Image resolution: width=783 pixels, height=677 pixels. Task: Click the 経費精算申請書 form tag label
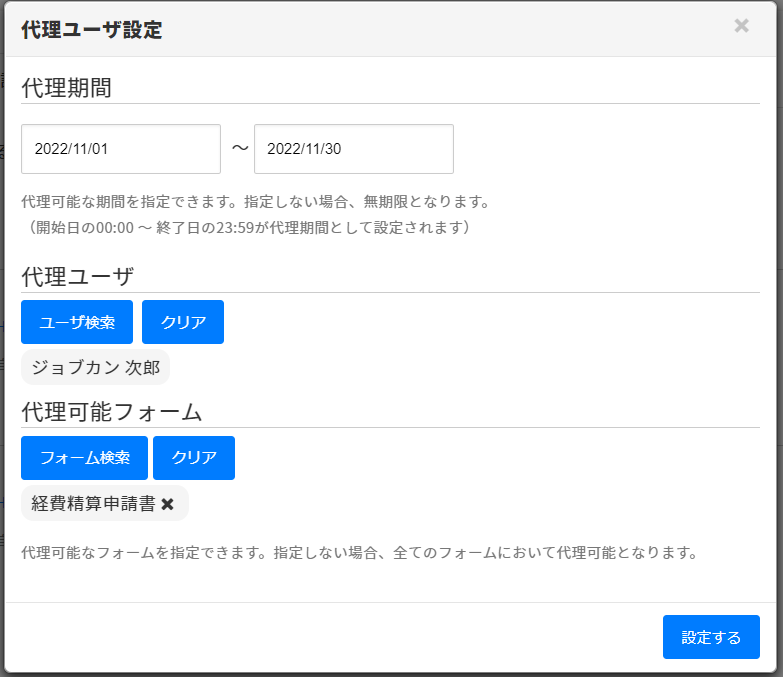(x=93, y=504)
